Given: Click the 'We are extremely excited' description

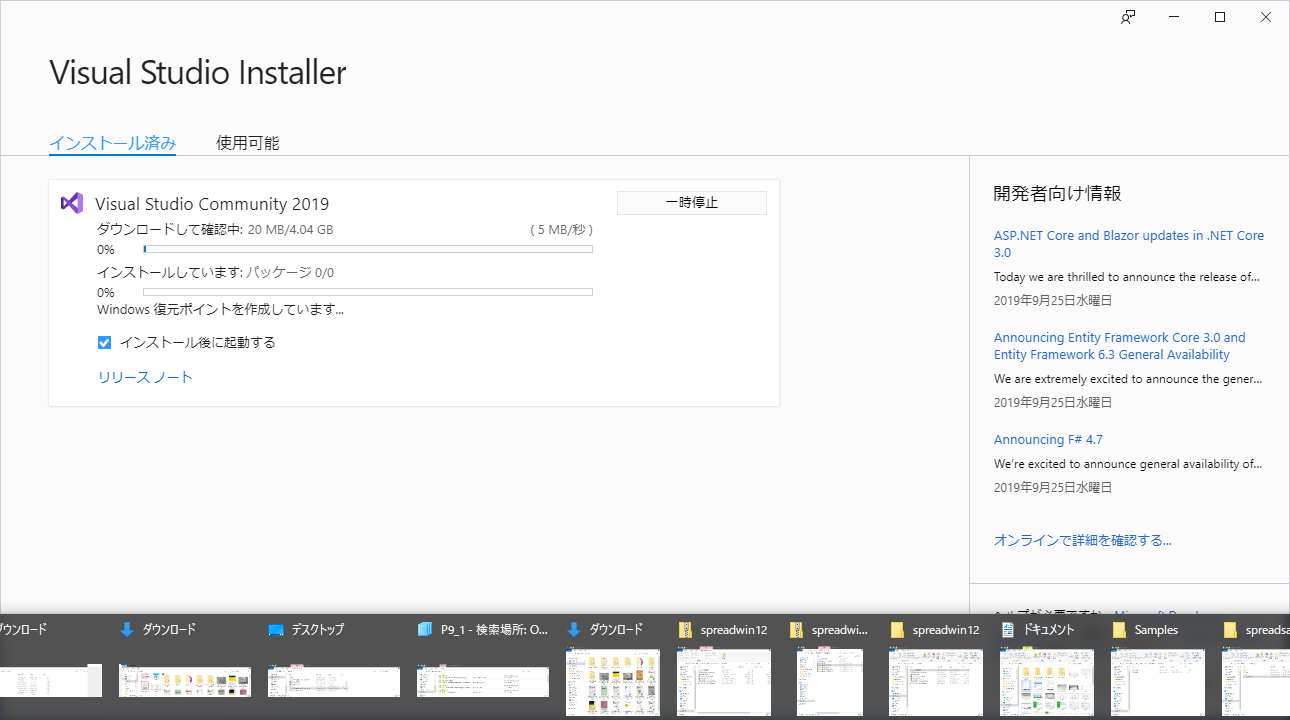Looking at the screenshot, I should click(1128, 379).
